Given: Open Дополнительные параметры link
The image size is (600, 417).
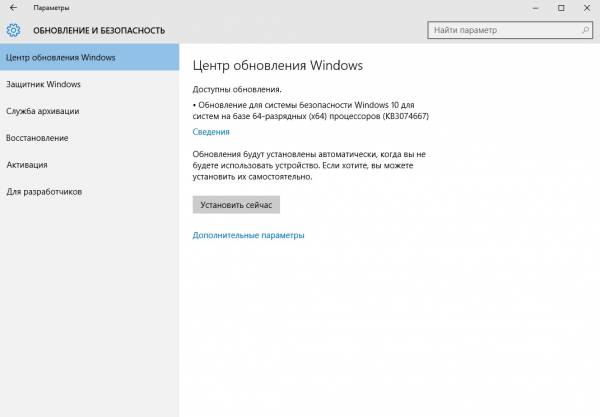Looking at the screenshot, I should click(x=248, y=235).
